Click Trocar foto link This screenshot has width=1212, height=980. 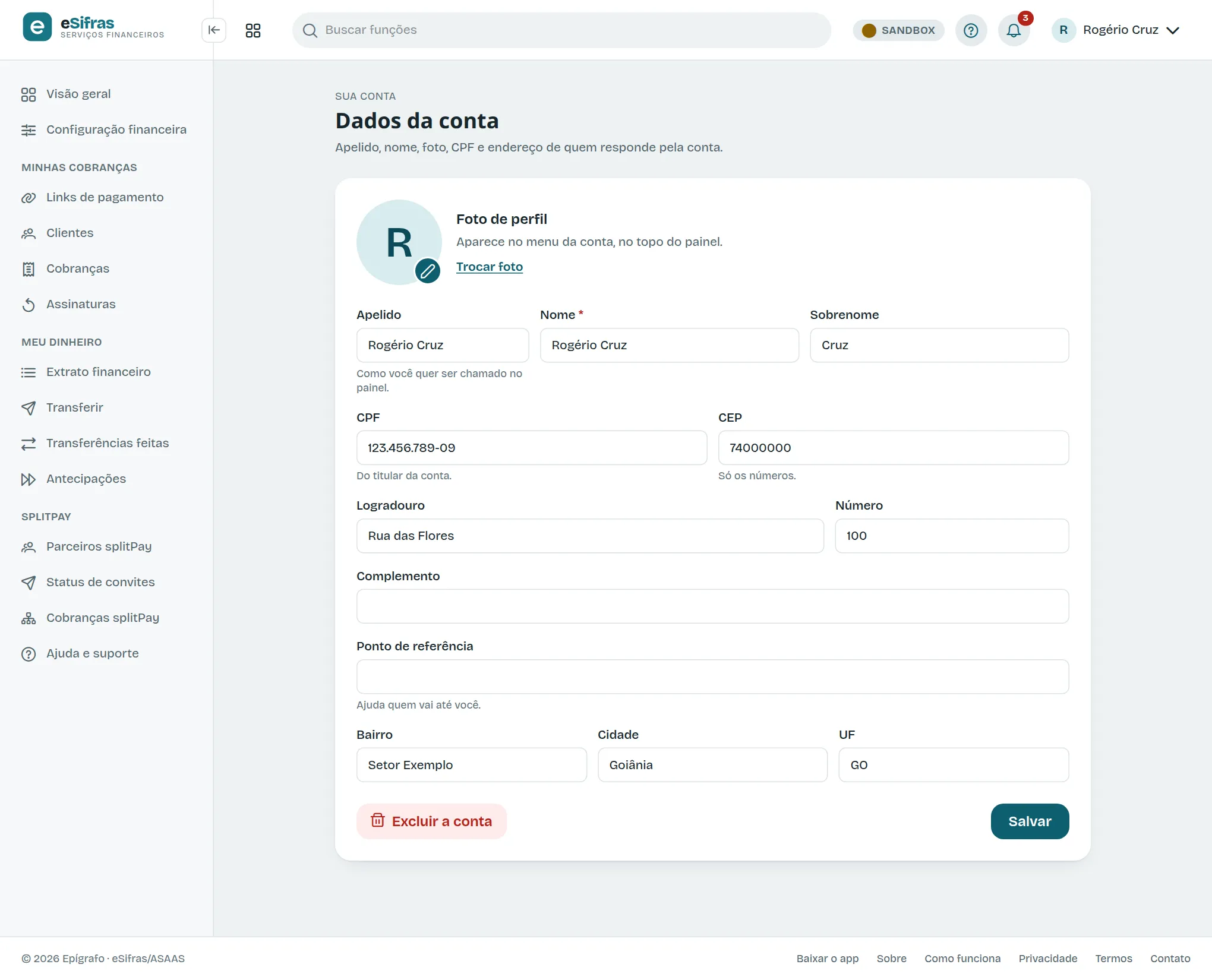pyautogui.click(x=490, y=267)
